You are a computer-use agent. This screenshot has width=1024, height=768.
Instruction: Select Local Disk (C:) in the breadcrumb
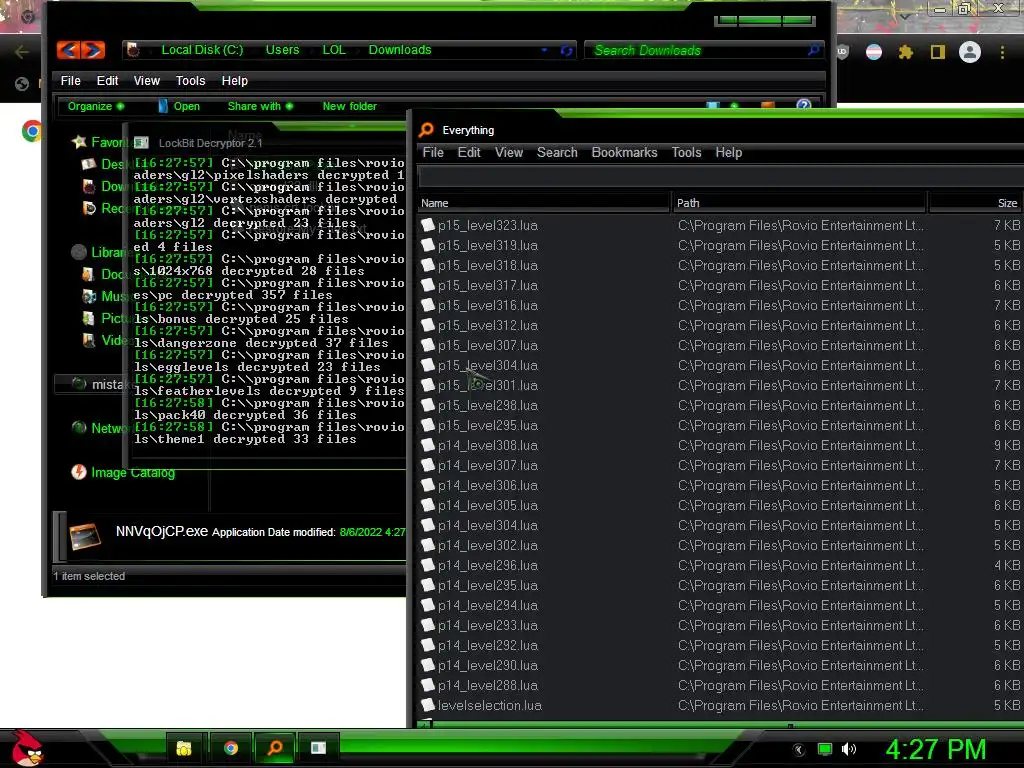[x=202, y=50]
